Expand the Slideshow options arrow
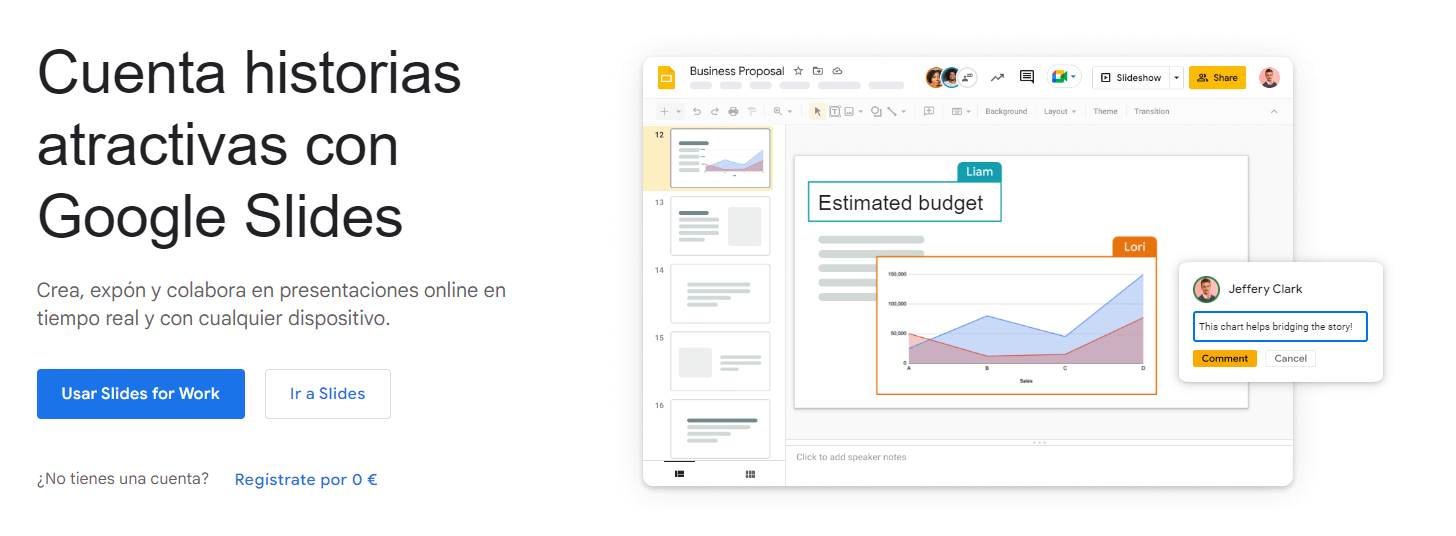Image resolution: width=1456 pixels, height=536 pixels. tap(1177, 78)
